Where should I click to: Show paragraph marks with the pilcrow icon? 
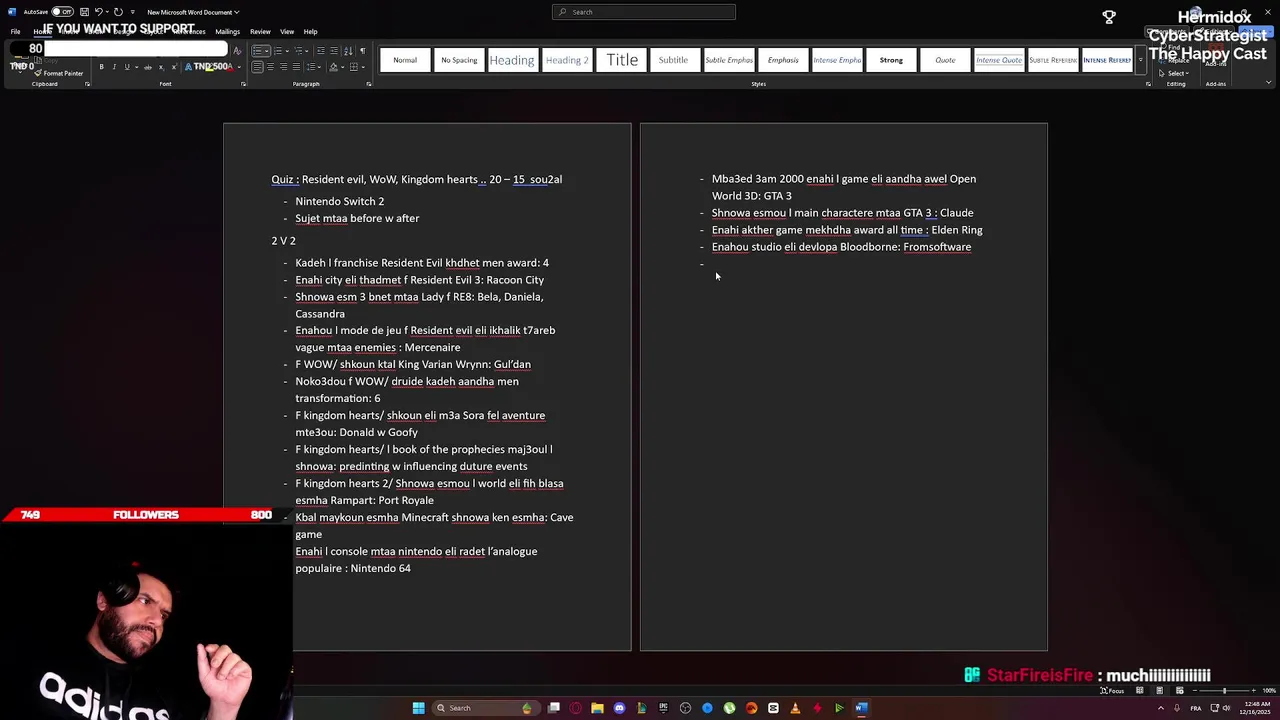363,51
